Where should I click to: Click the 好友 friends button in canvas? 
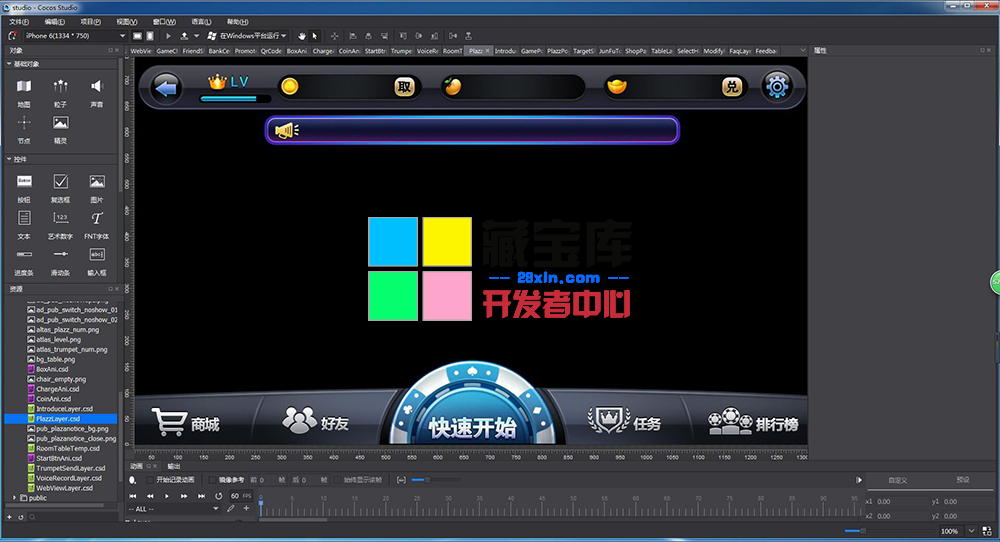[x=316, y=421]
